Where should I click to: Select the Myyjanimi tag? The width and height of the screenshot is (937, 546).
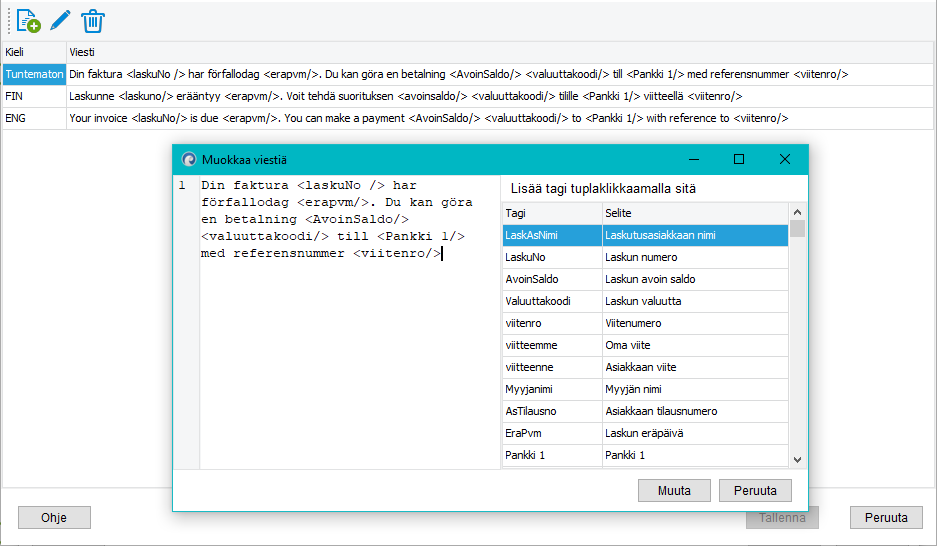[x=552, y=389]
